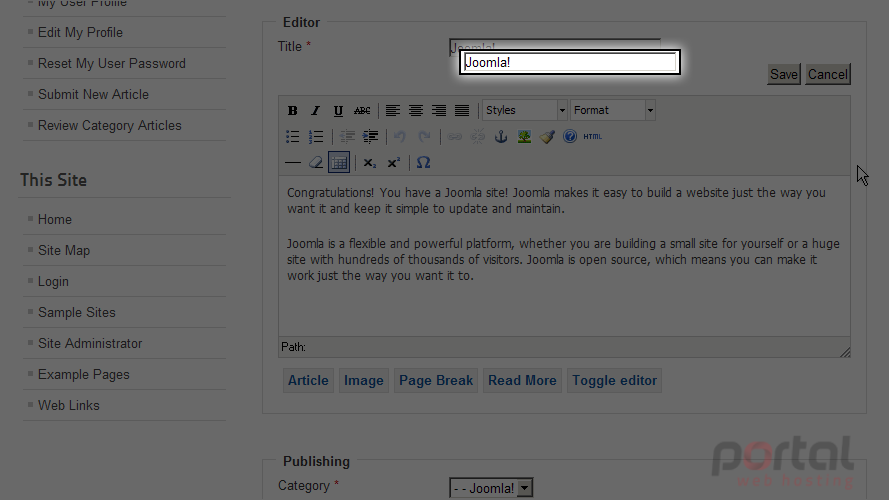Insert anchor

[x=501, y=137]
